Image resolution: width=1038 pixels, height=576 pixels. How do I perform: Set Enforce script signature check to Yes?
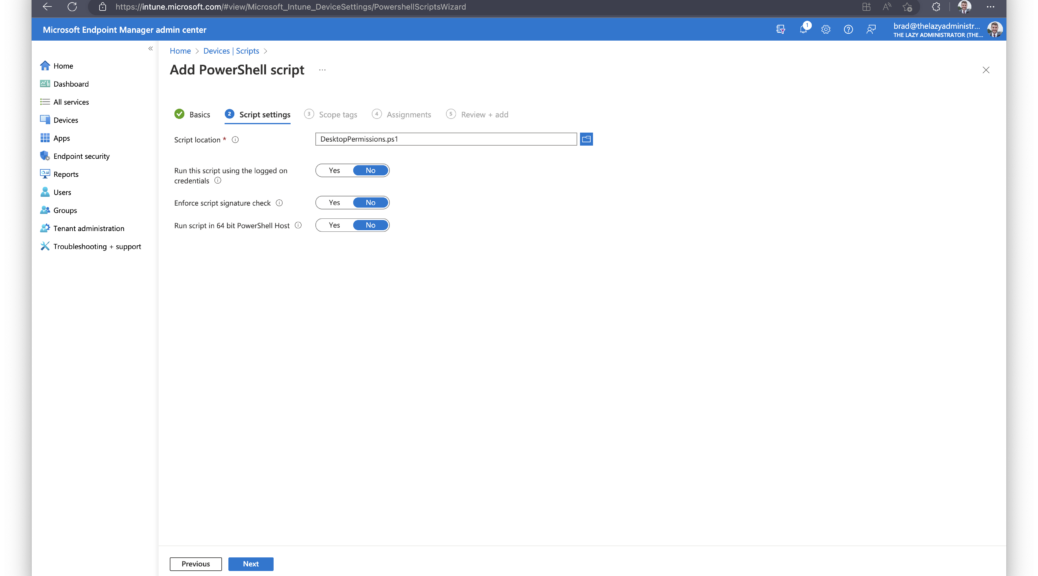coord(334,203)
